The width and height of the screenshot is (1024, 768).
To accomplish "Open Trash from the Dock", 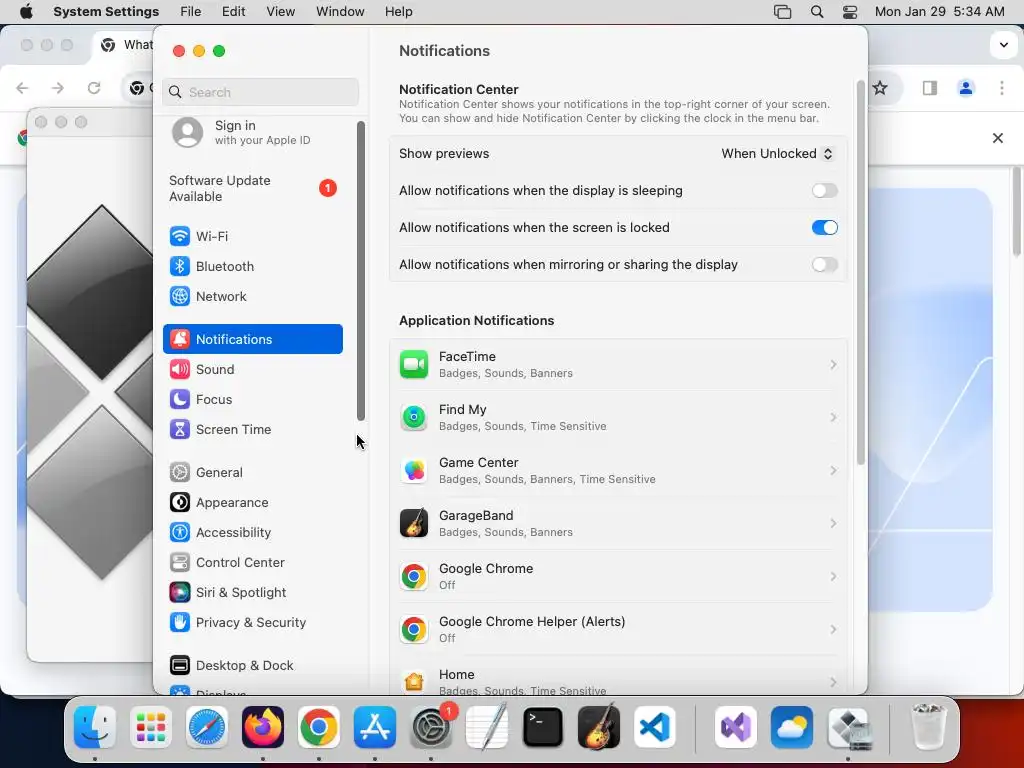I will (x=929, y=727).
